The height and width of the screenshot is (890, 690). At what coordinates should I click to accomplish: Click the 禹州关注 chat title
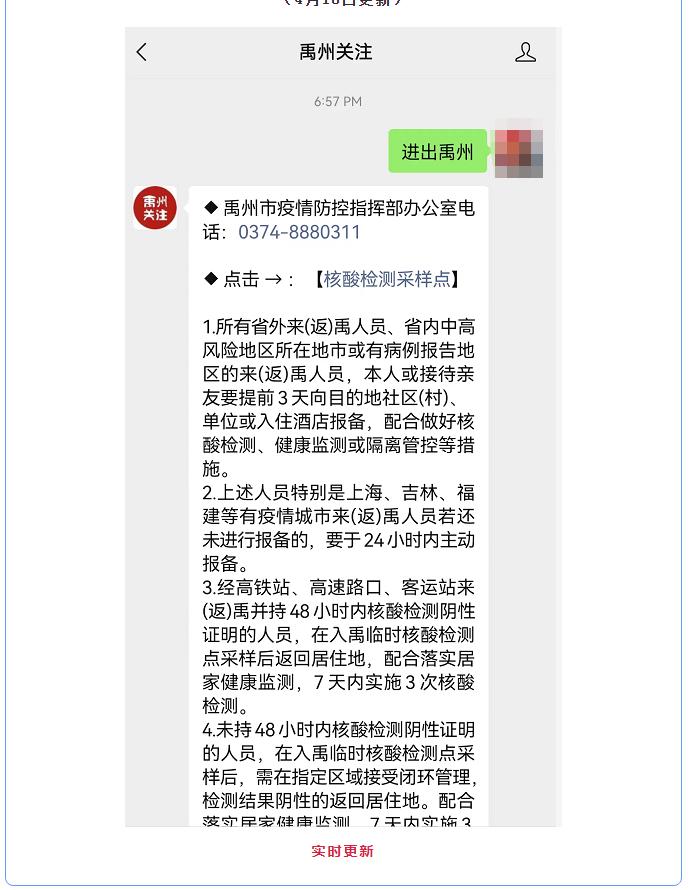click(336, 52)
